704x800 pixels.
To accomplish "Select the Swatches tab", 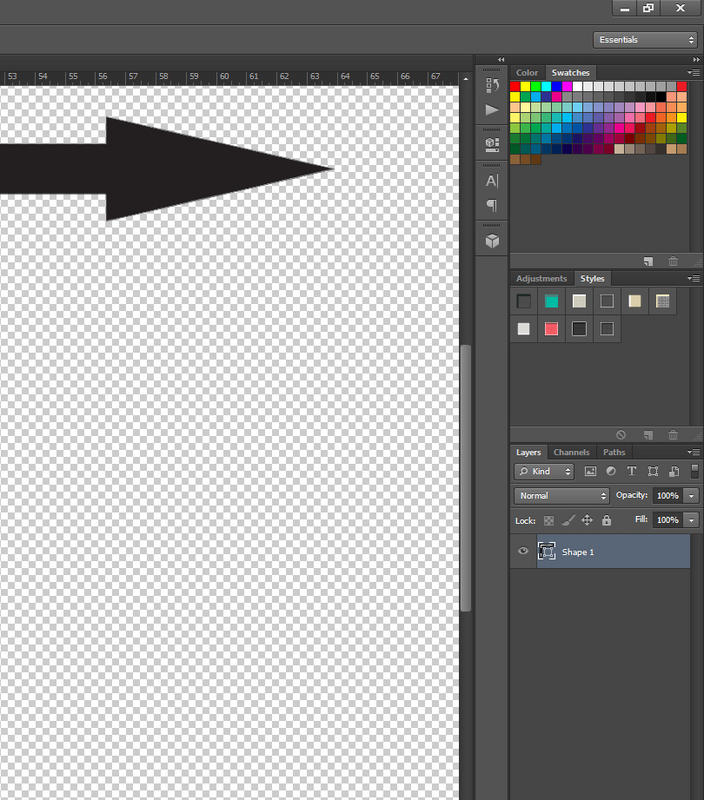I will 570,73.
